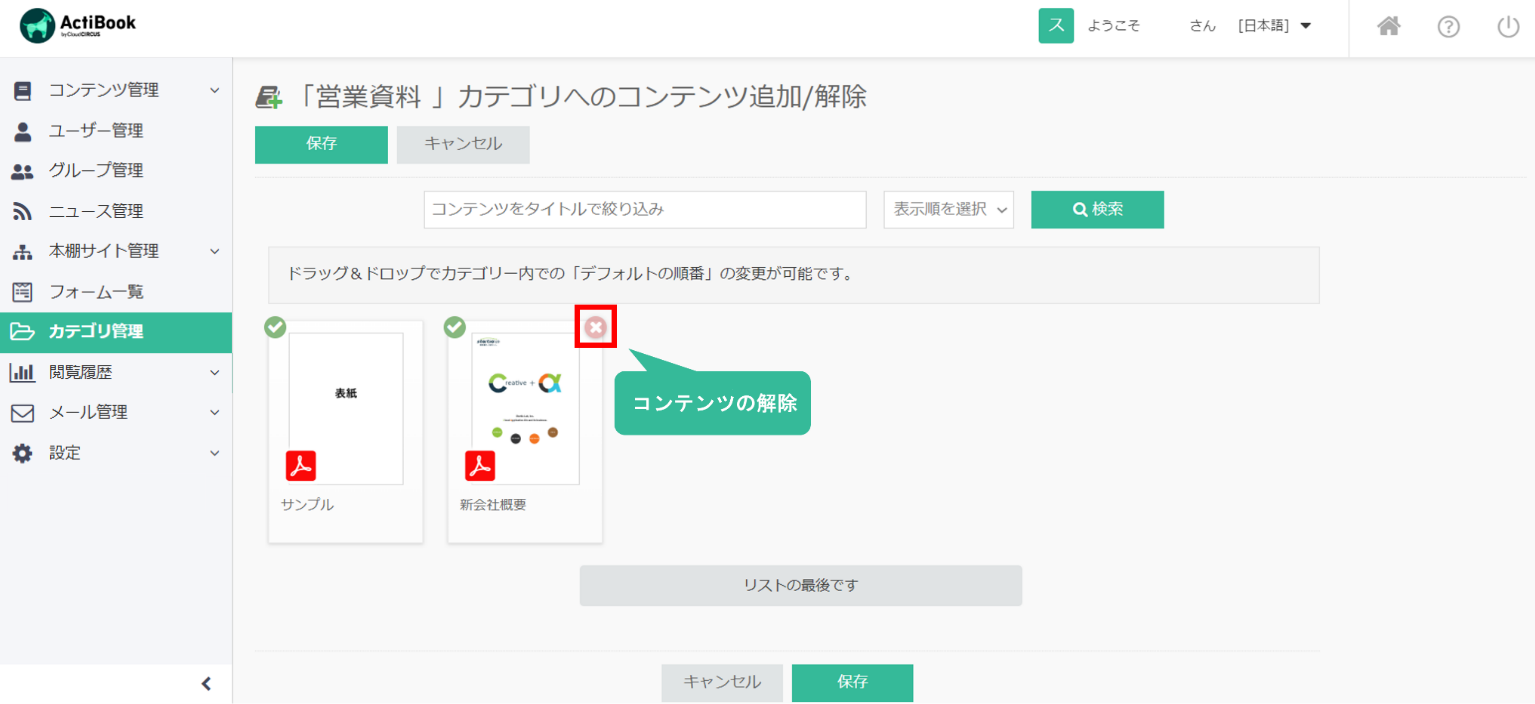1535x704 pixels.
Task: Expand the 本棚サイト管理 menu section
Action: click(x=116, y=251)
